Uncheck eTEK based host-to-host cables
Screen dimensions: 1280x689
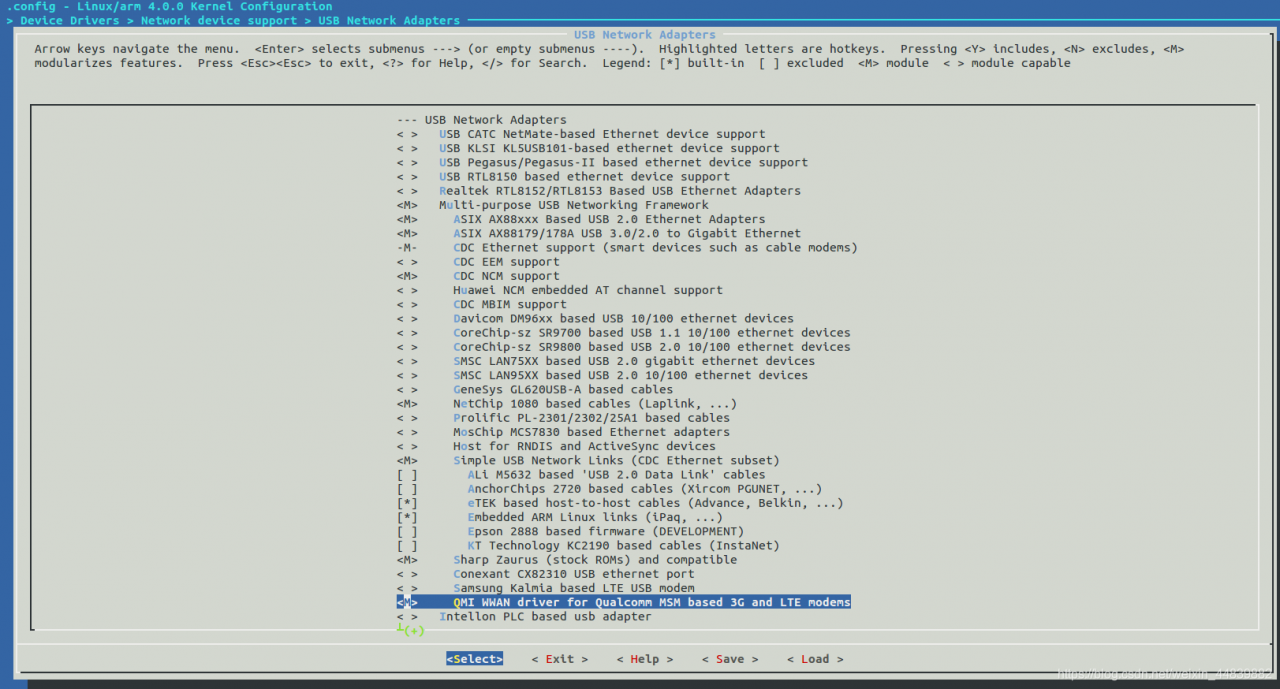pyautogui.click(x=407, y=503)
